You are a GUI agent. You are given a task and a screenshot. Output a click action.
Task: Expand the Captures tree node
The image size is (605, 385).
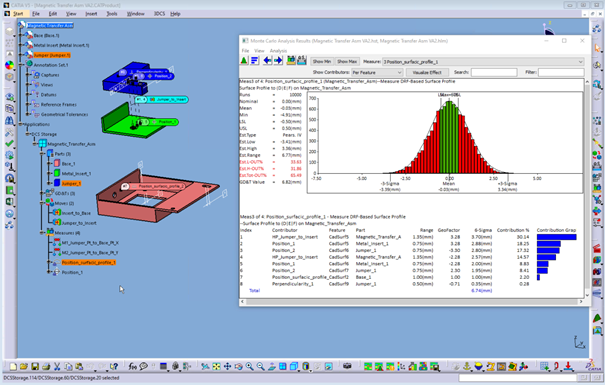click(x=27, y=75)
